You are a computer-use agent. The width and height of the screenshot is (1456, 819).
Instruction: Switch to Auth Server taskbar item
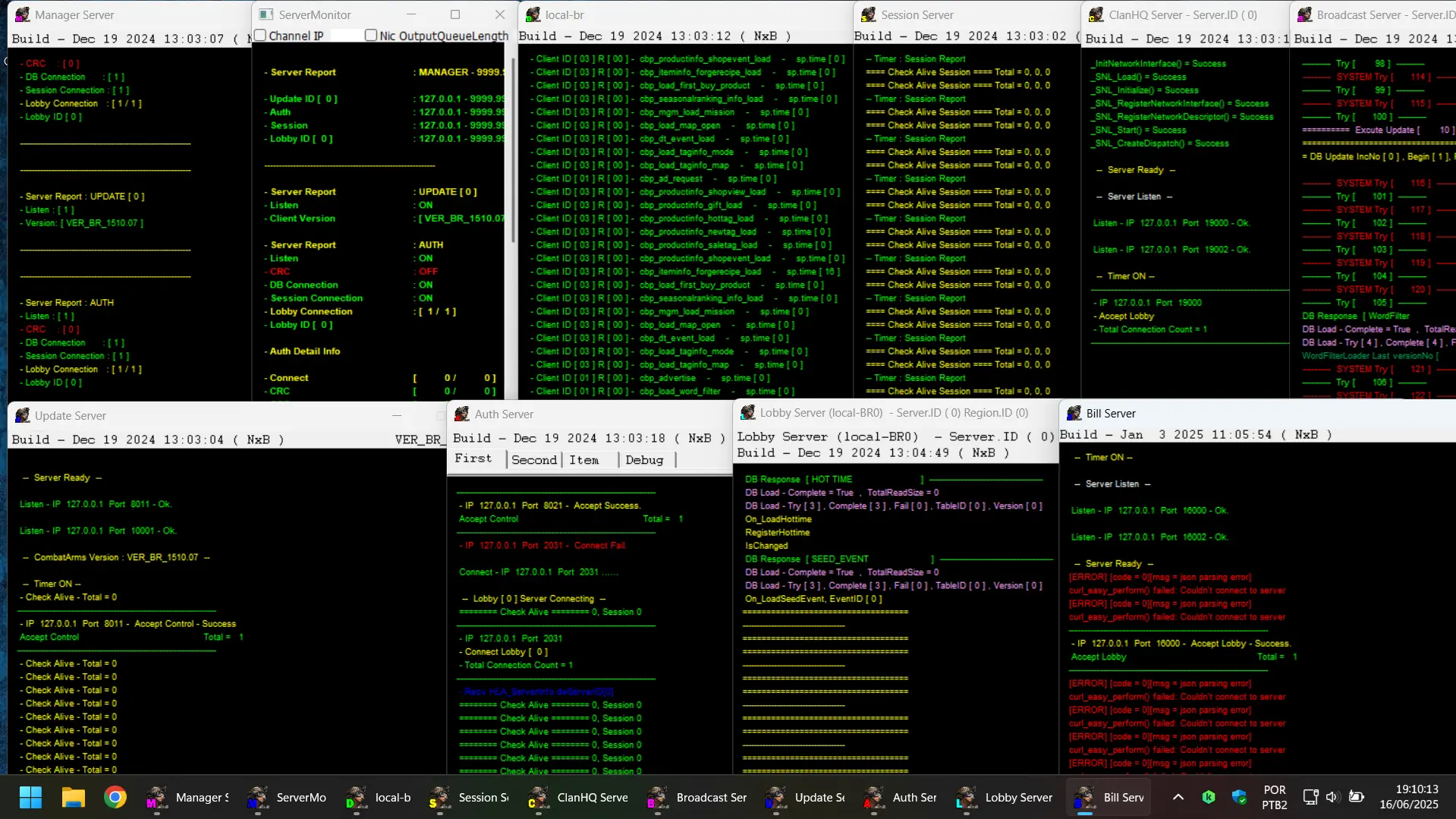[901, 797]
